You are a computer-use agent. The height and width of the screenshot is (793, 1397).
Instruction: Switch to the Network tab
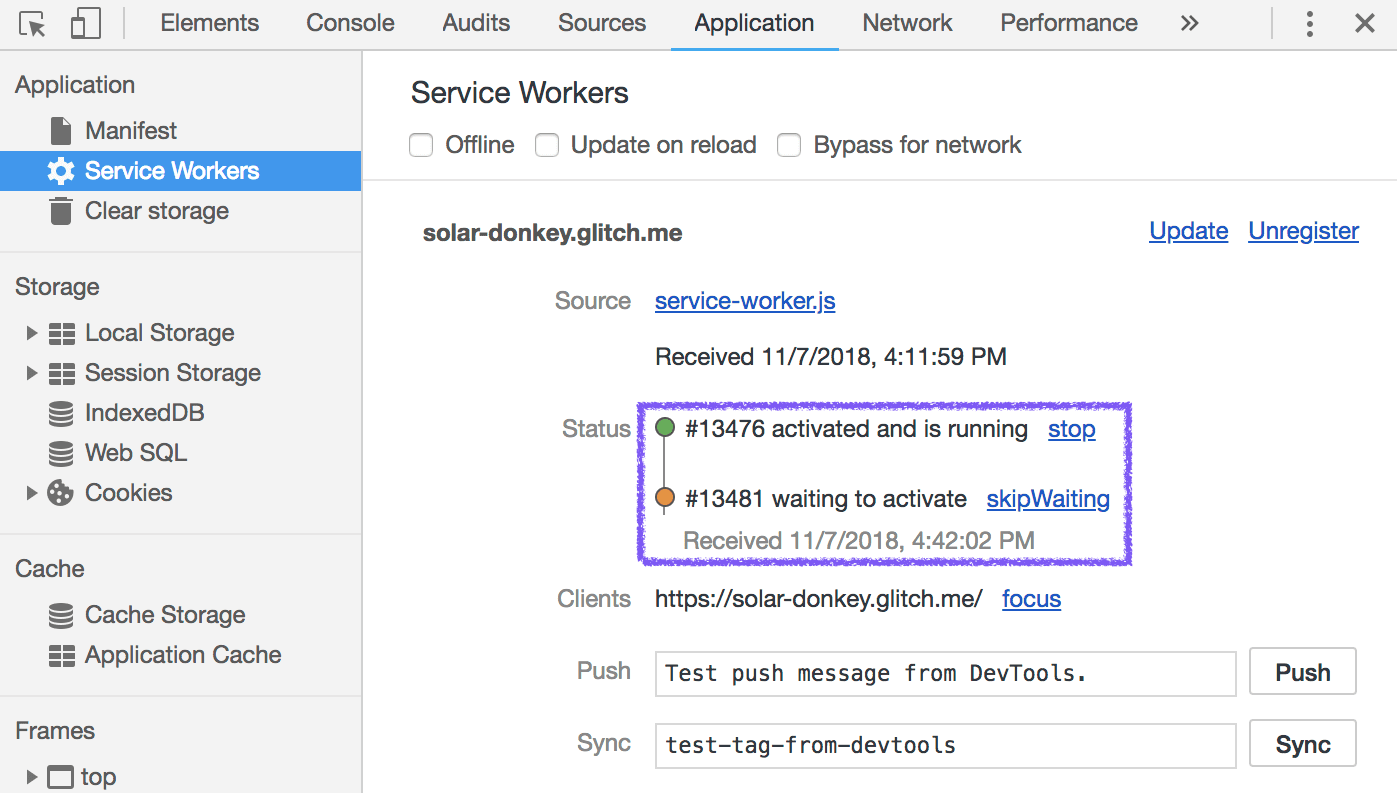[906, 22]
